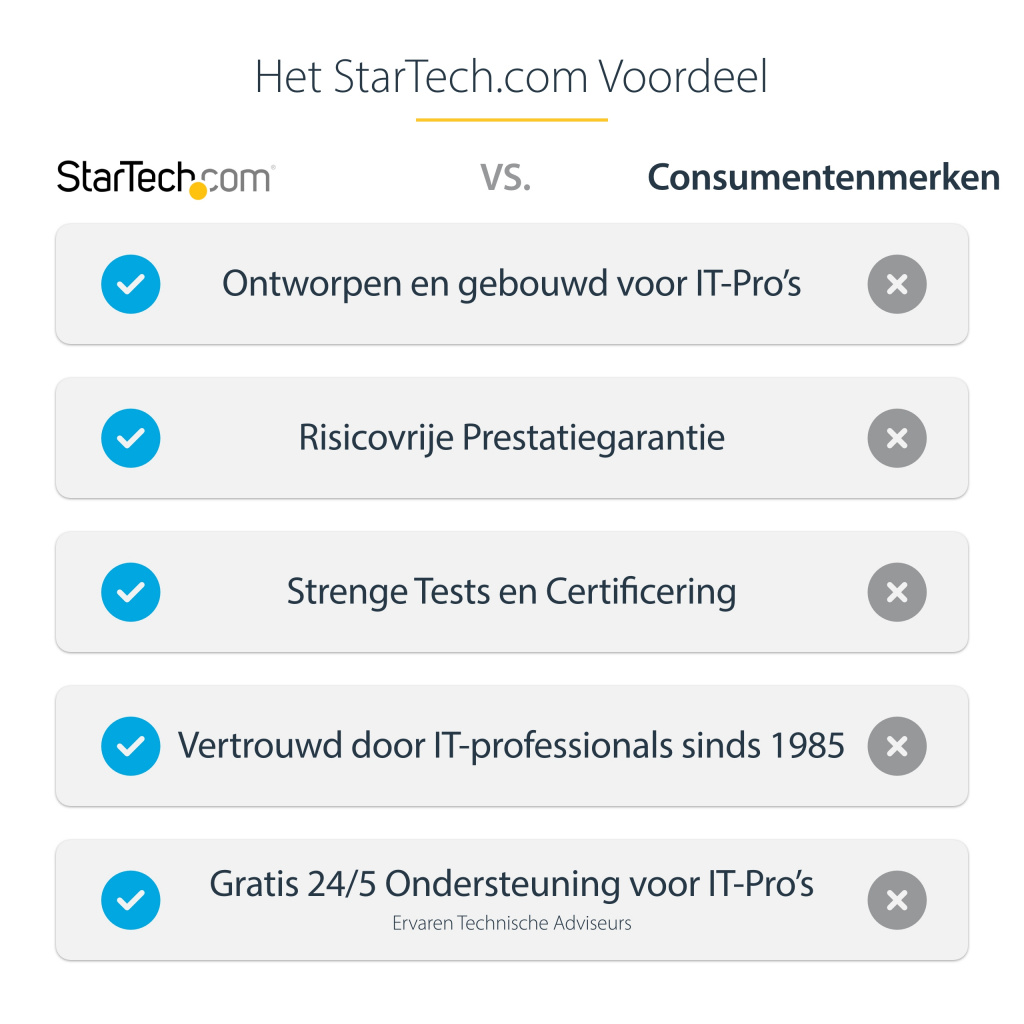Click gray X in Risicovrije Prestatiegarantie row

point(897,438)
